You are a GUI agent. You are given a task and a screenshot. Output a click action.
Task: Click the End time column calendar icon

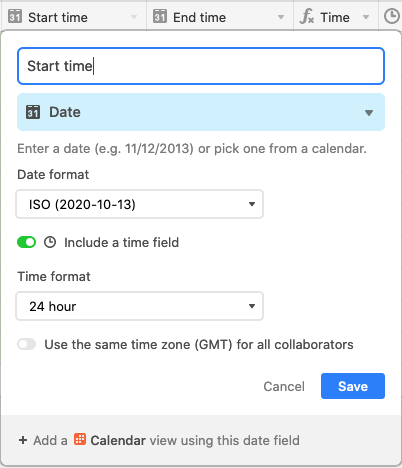tap(160, 16)
